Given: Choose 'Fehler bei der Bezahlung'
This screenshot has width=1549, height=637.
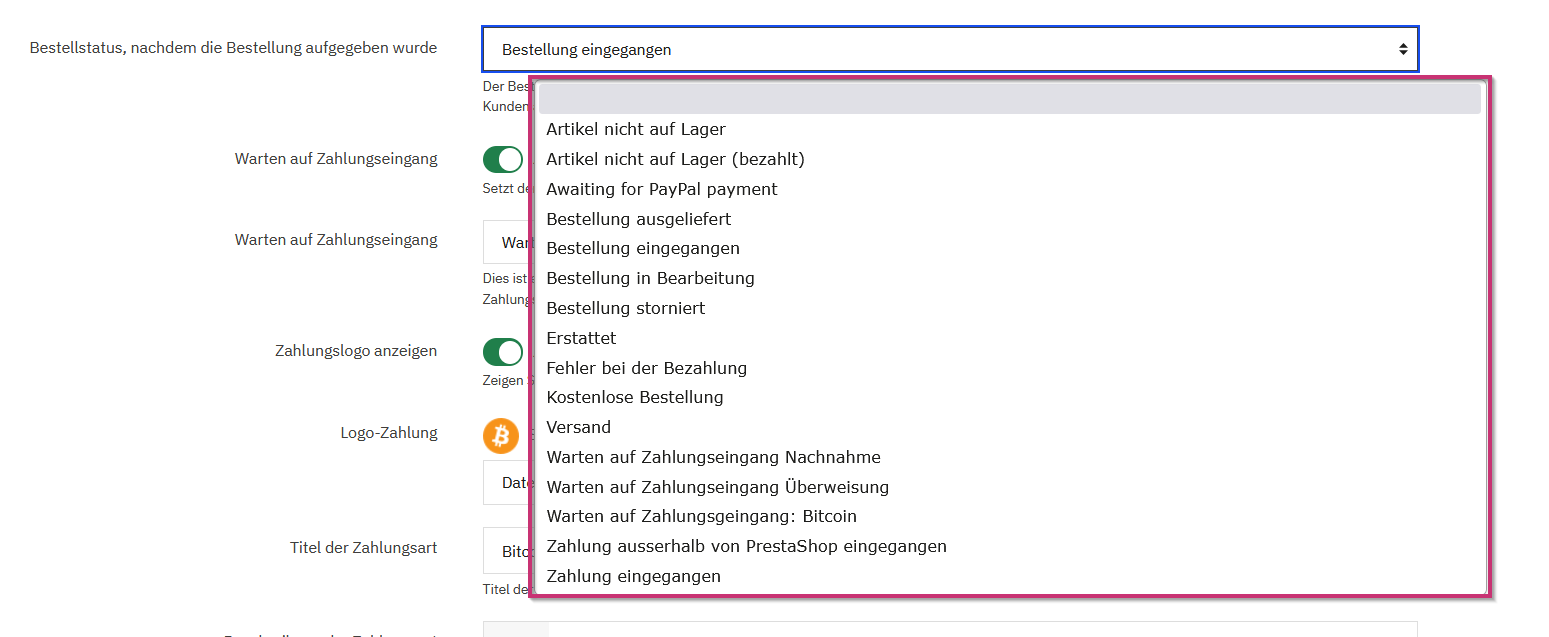Looking at the screenshot, I should pyautogui.click(x=646, y=368).
